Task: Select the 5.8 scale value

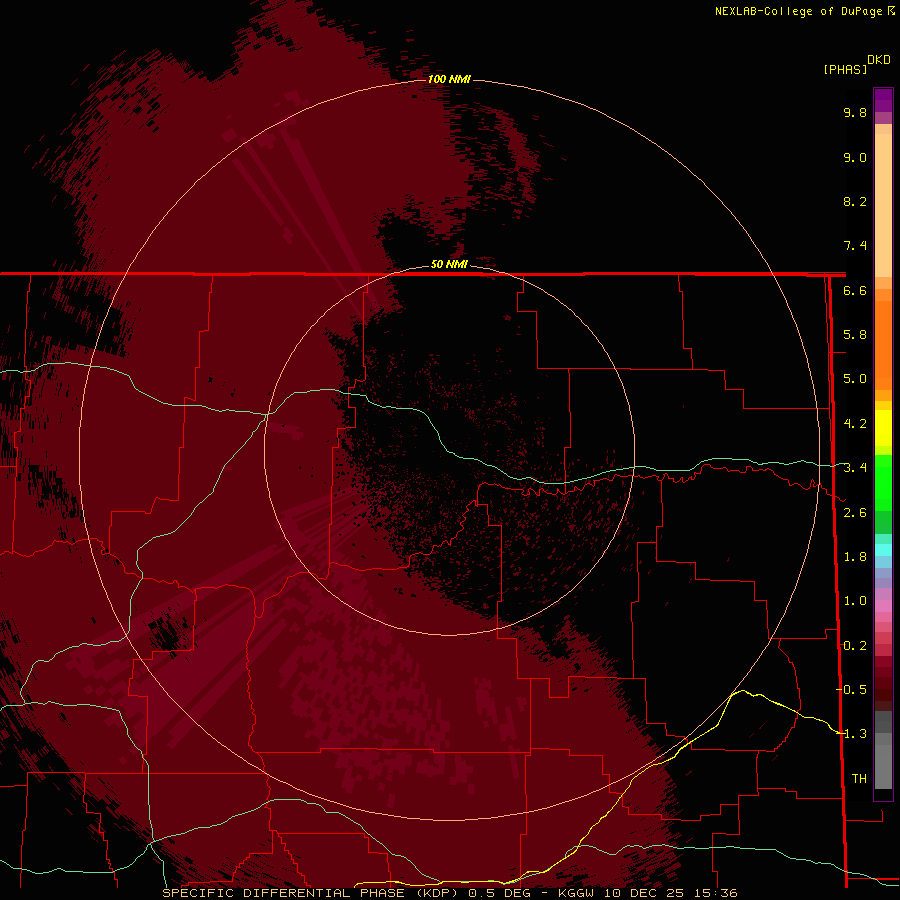Action: tap(855, 335)
